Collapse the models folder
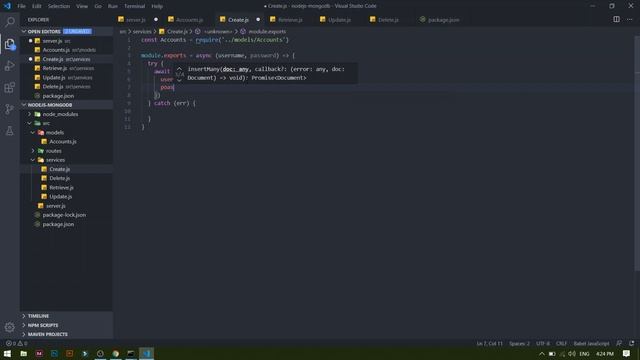Screen dimensions: 640x360 pyautogui.click(x=67, y=132)
